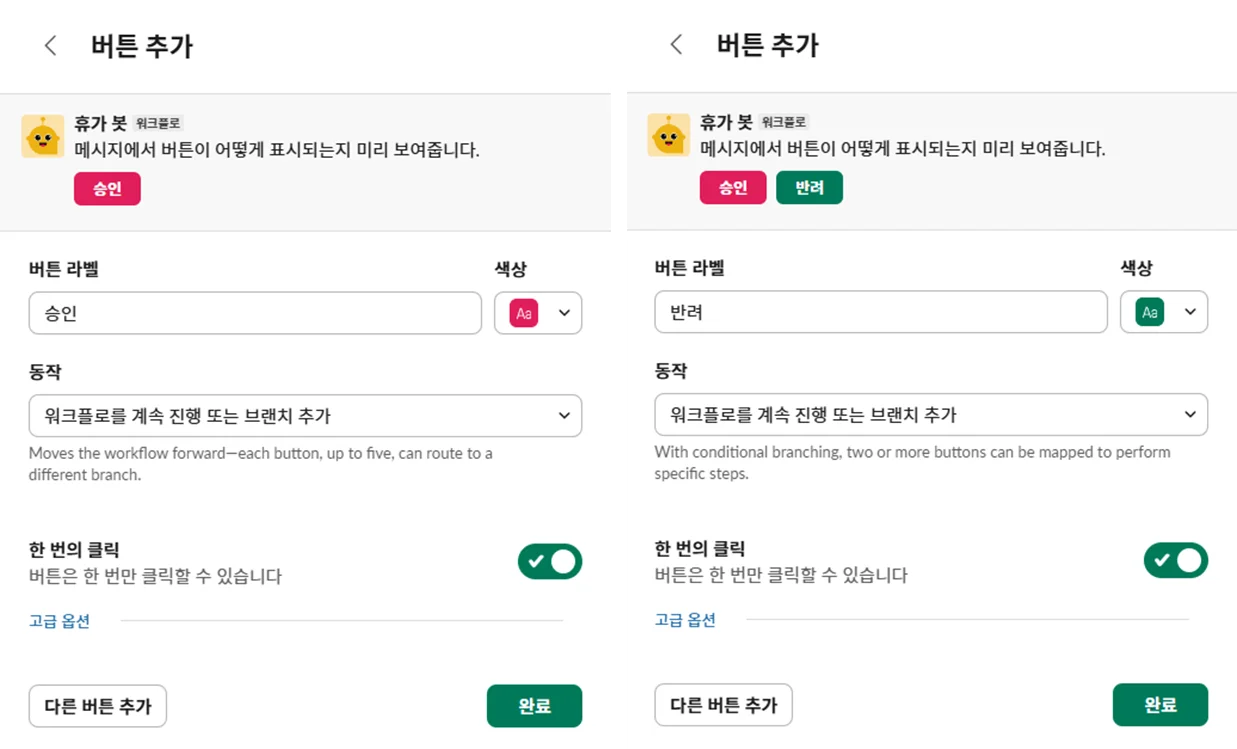Expand 고급 옵션 in right panel
The width and height of the screenshot is (1237, 749).
pyautogui.click(x=685, y=620)
